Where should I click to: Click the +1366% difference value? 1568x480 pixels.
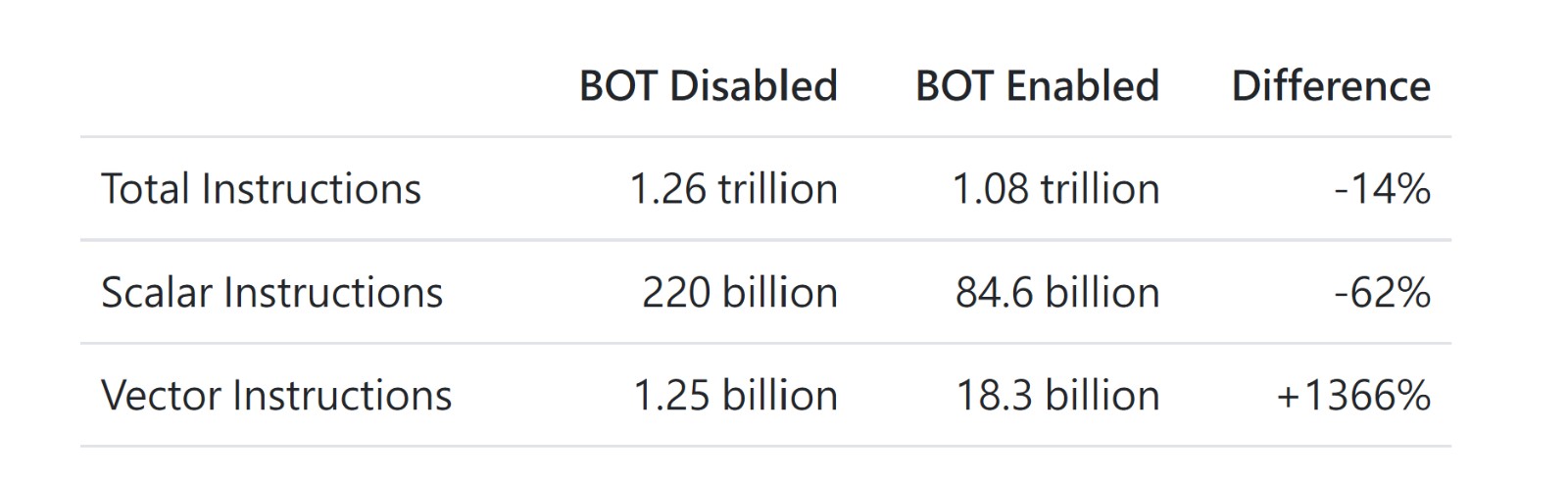pos(1352,396)
